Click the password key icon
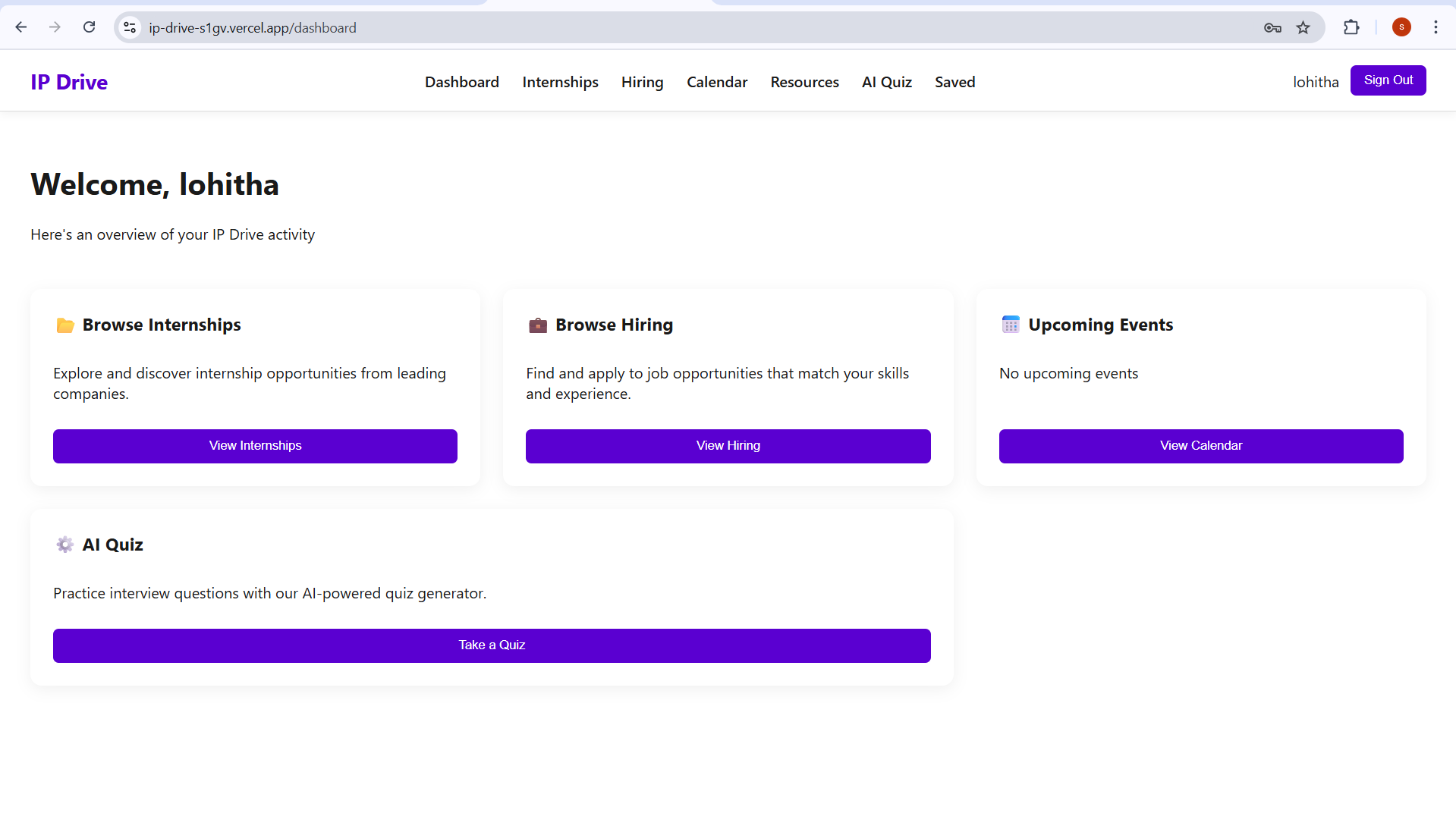This screenshot has width=1456, height=832. tap(1272, 28)
